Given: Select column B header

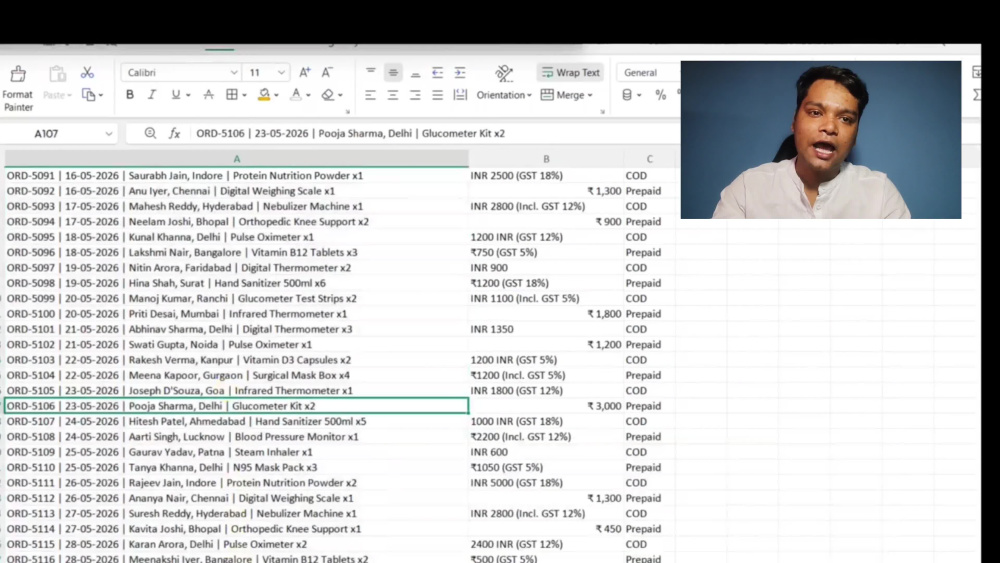Looking at the screenshot, I should pos(546,159).
